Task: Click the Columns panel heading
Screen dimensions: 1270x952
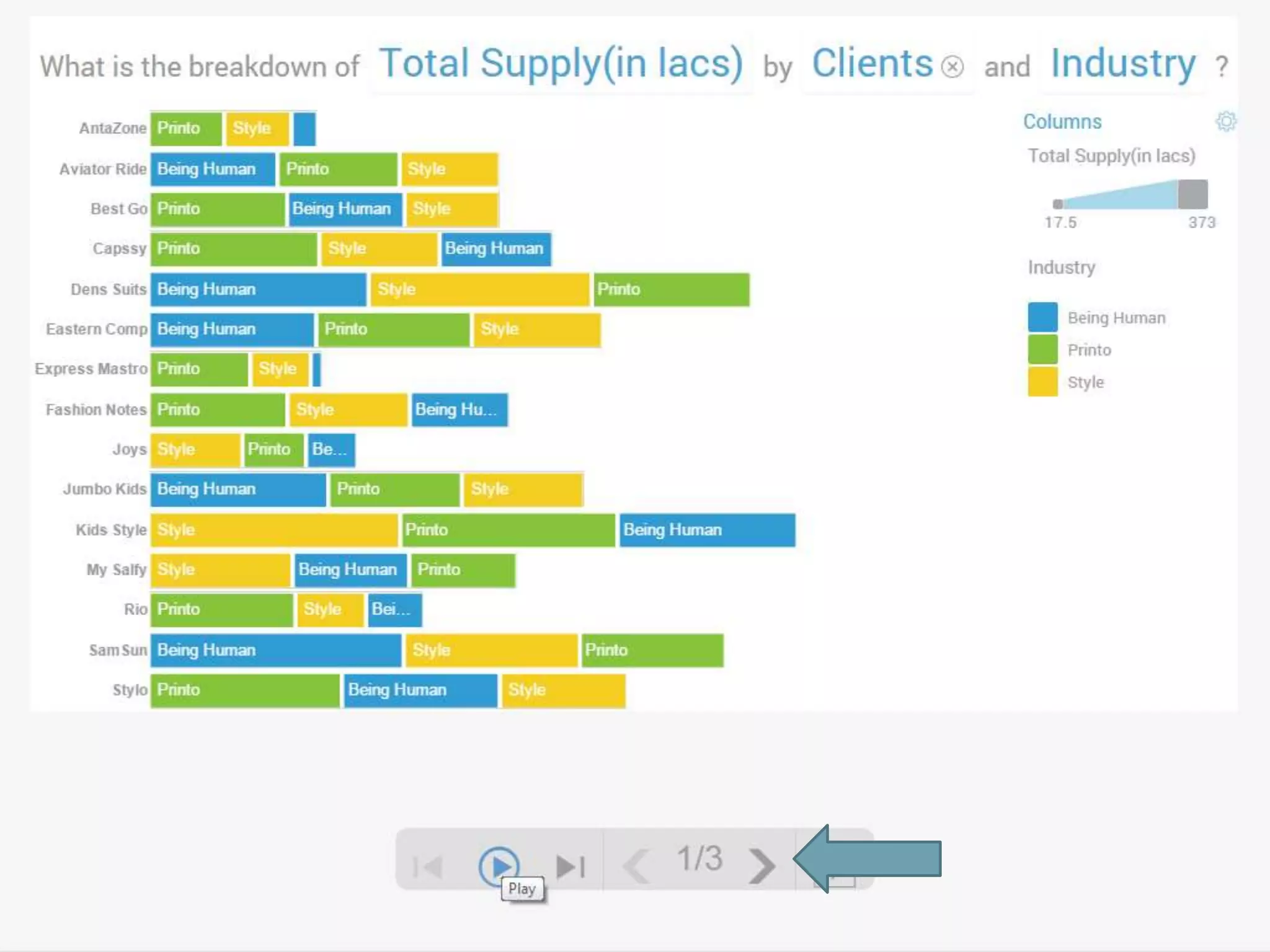Action: (1062, 121)
